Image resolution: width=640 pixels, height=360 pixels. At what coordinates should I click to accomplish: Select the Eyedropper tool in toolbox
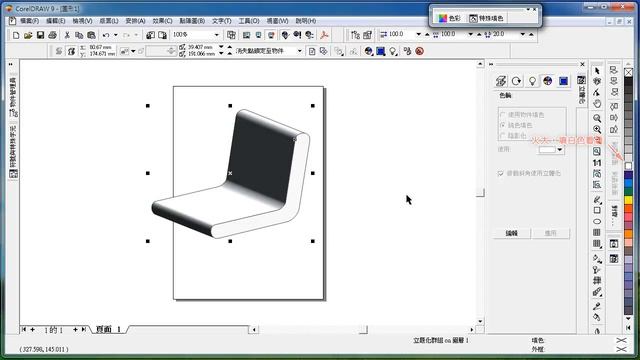[597, 307]
